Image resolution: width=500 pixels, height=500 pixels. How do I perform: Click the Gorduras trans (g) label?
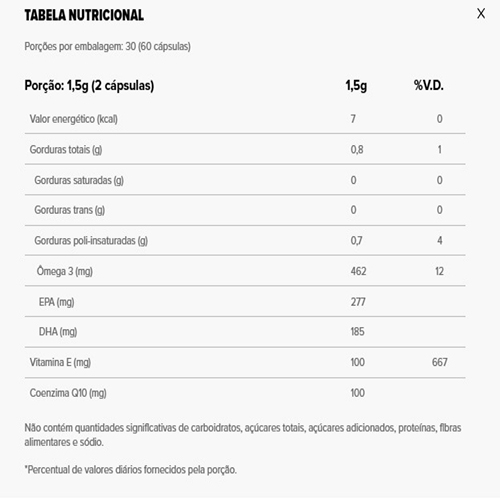[69, 210]
